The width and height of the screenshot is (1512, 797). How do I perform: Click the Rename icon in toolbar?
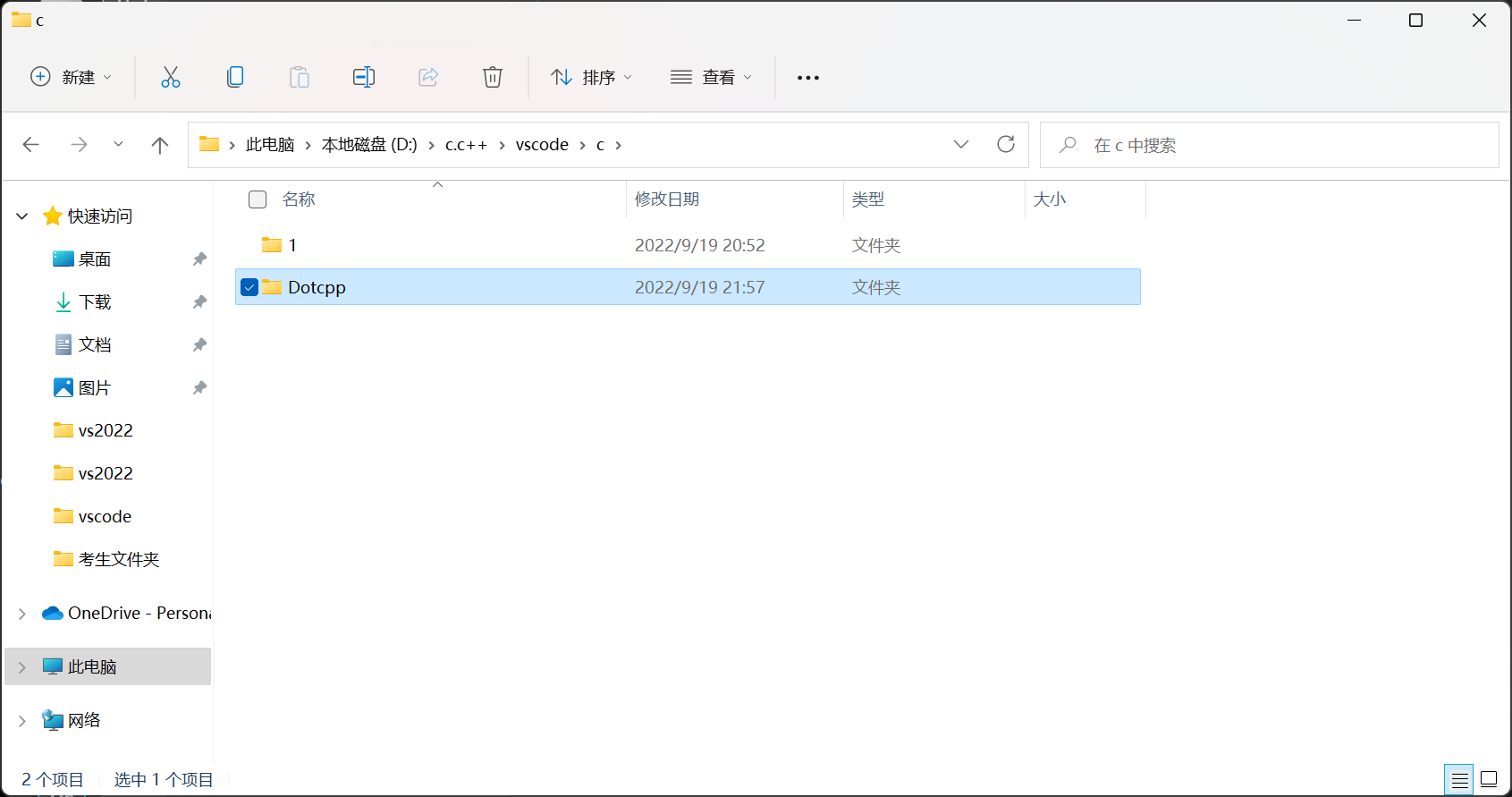click(363, 78)
